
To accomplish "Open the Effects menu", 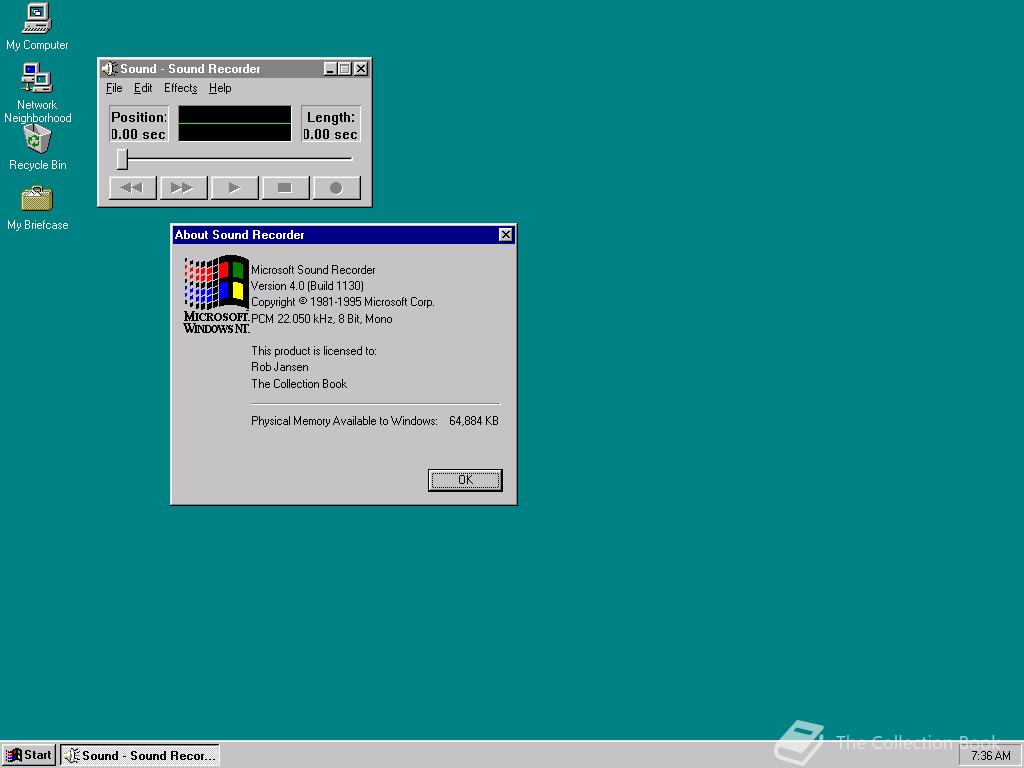I will click(181, 88).
